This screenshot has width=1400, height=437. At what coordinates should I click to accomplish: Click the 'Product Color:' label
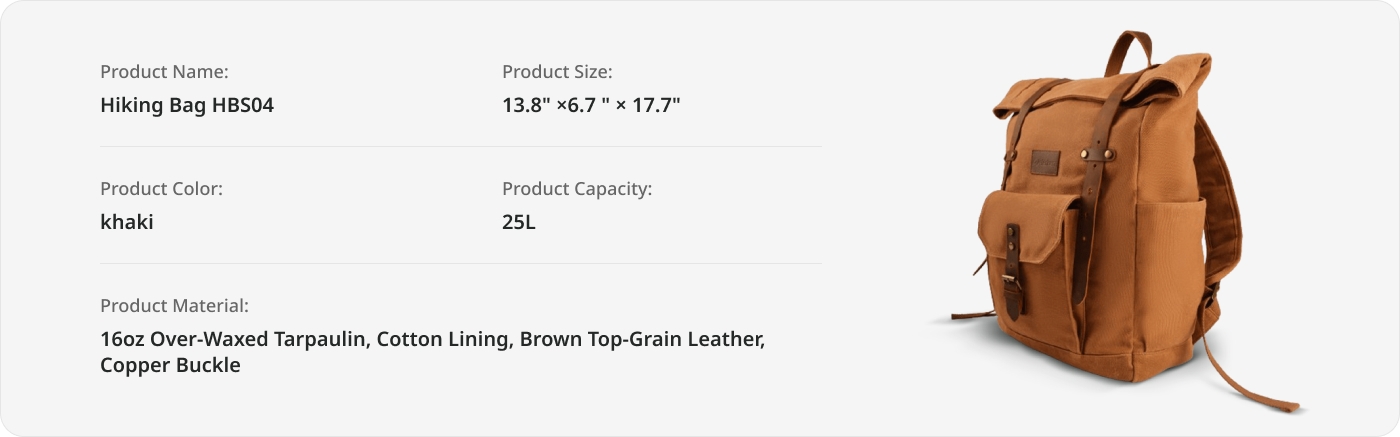[x=161, y=188]
